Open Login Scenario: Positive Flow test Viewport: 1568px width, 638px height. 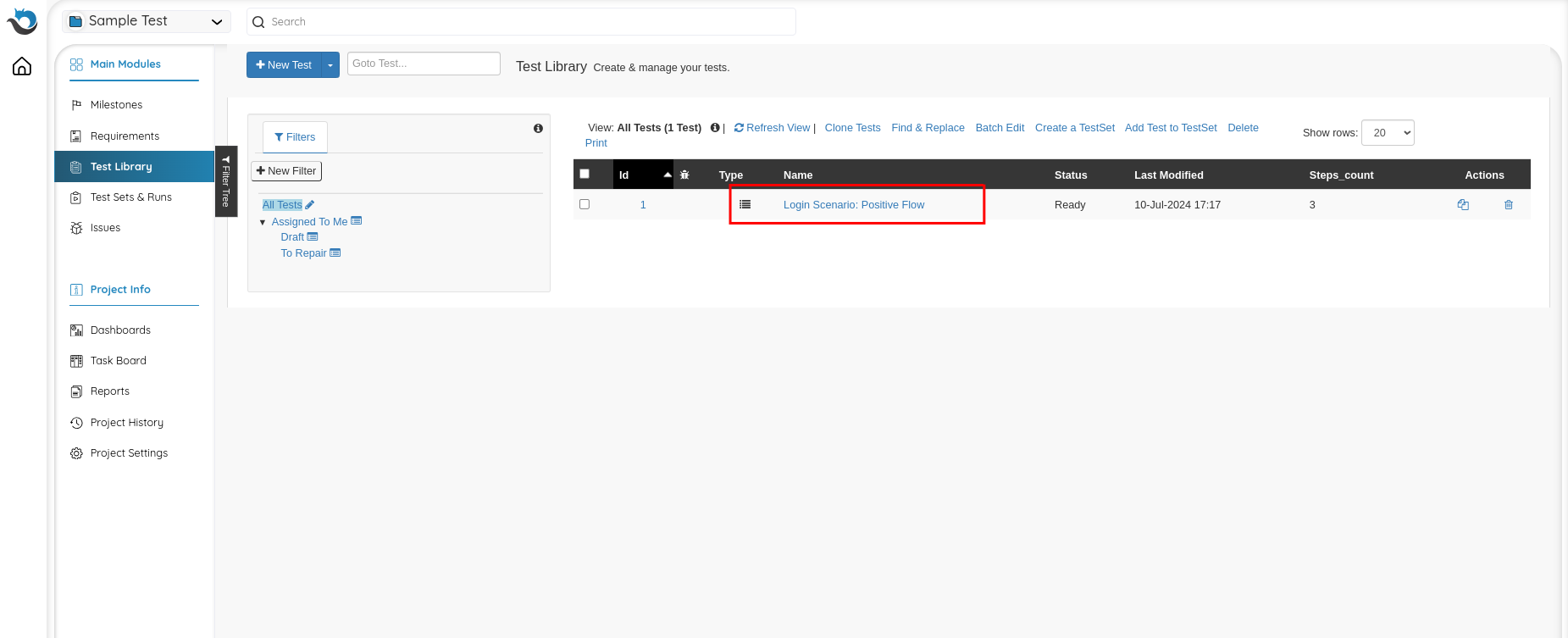[853, 204]
